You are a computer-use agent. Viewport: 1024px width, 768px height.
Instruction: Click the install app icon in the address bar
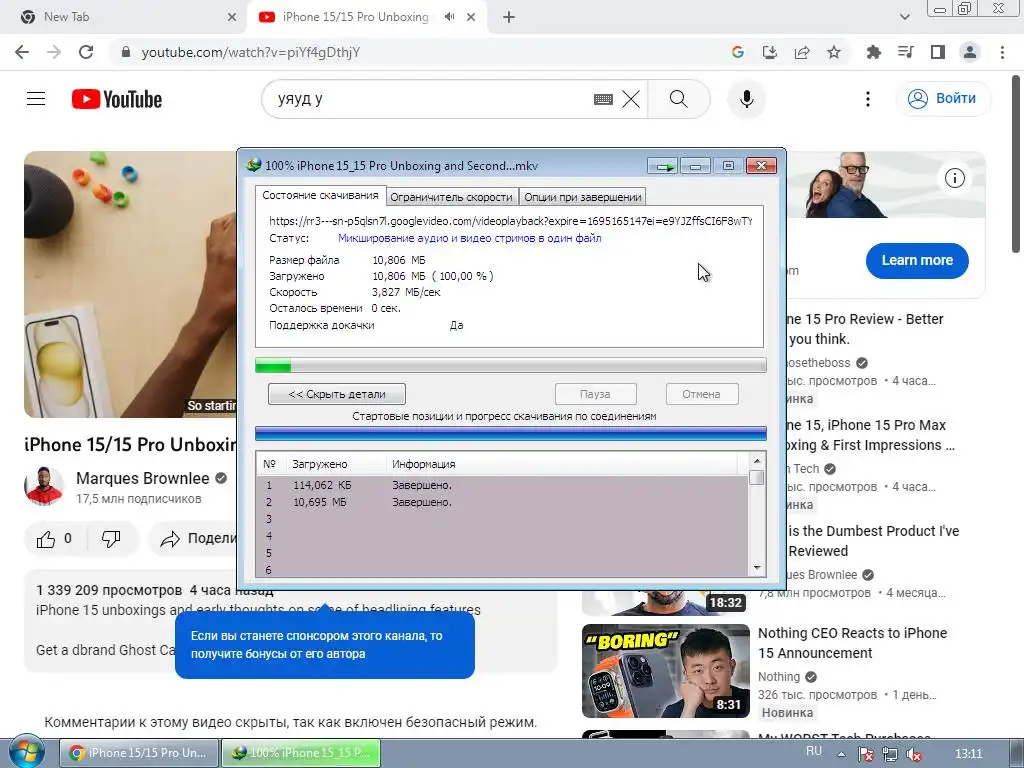tap(770, 52)
